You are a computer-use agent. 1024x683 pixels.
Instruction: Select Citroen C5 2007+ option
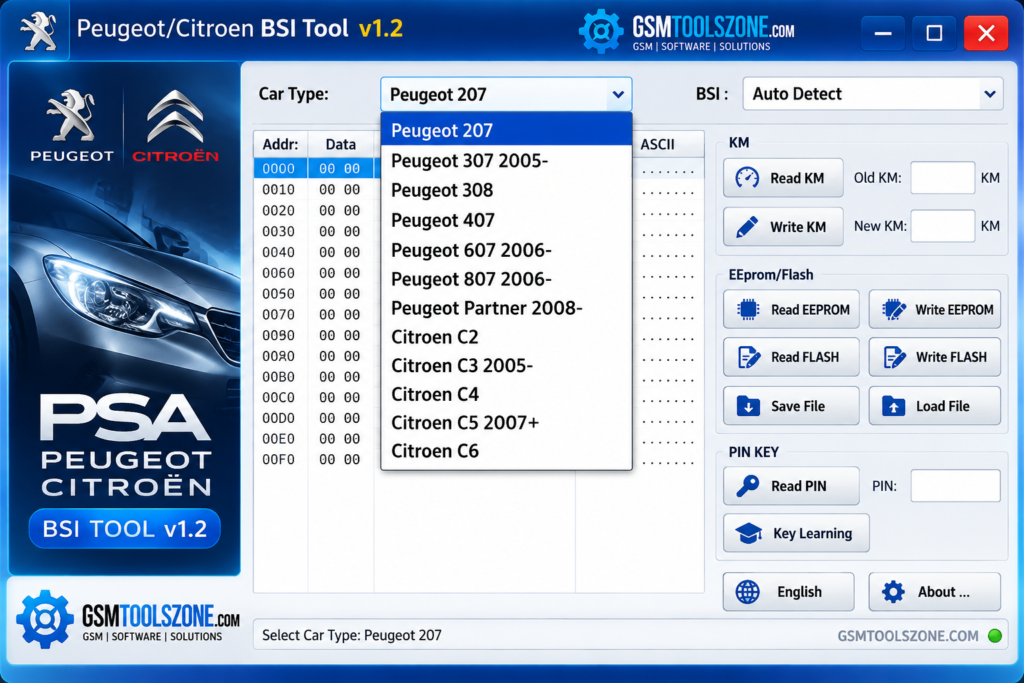tap(506, 422)
